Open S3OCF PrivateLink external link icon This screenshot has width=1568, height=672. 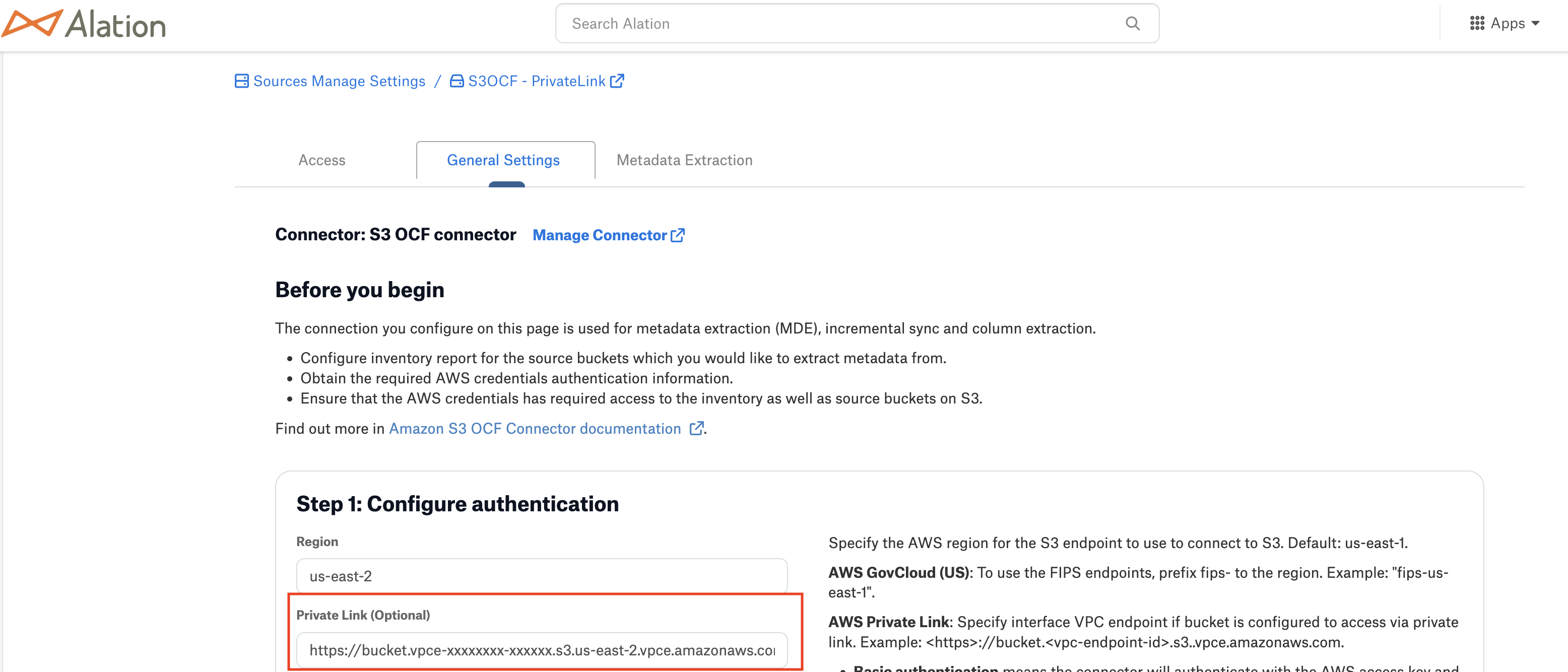[x=617, y=81]
